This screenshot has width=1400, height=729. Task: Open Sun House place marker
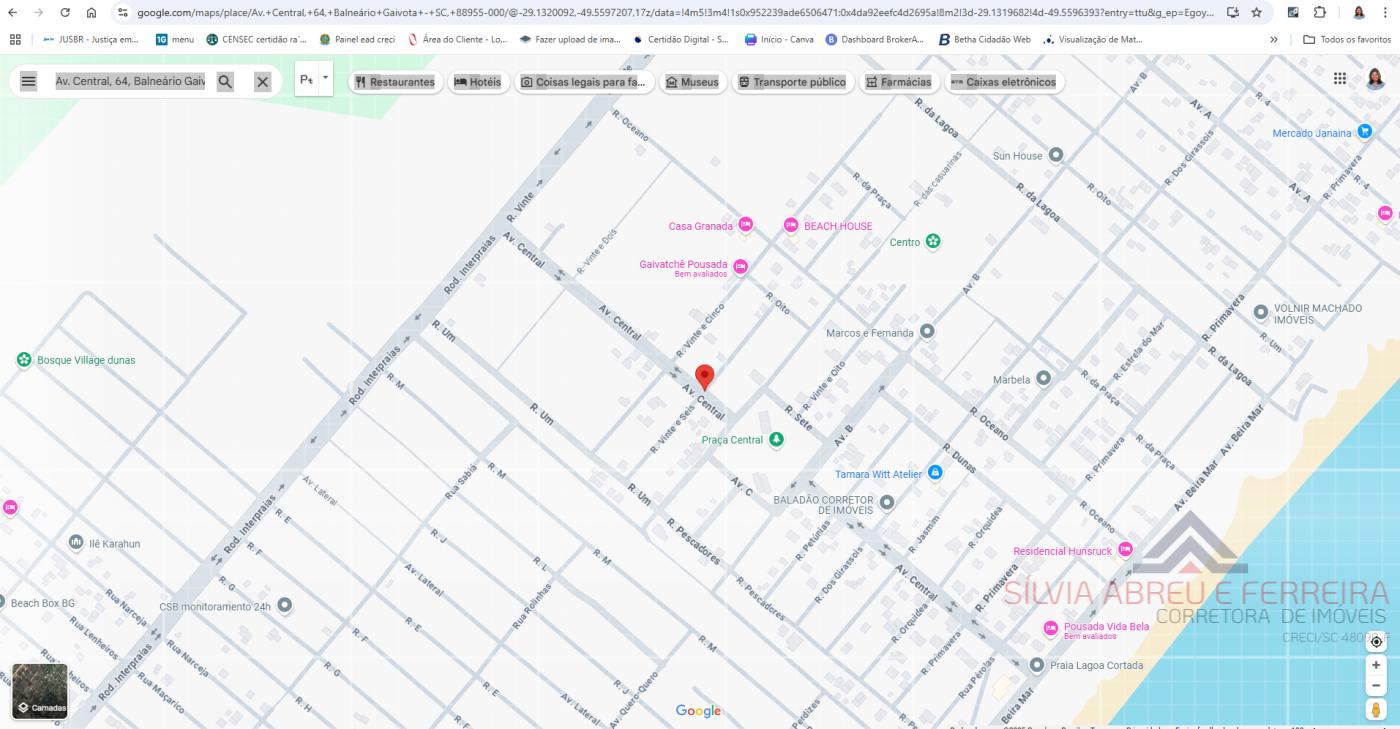[1055, 155]
